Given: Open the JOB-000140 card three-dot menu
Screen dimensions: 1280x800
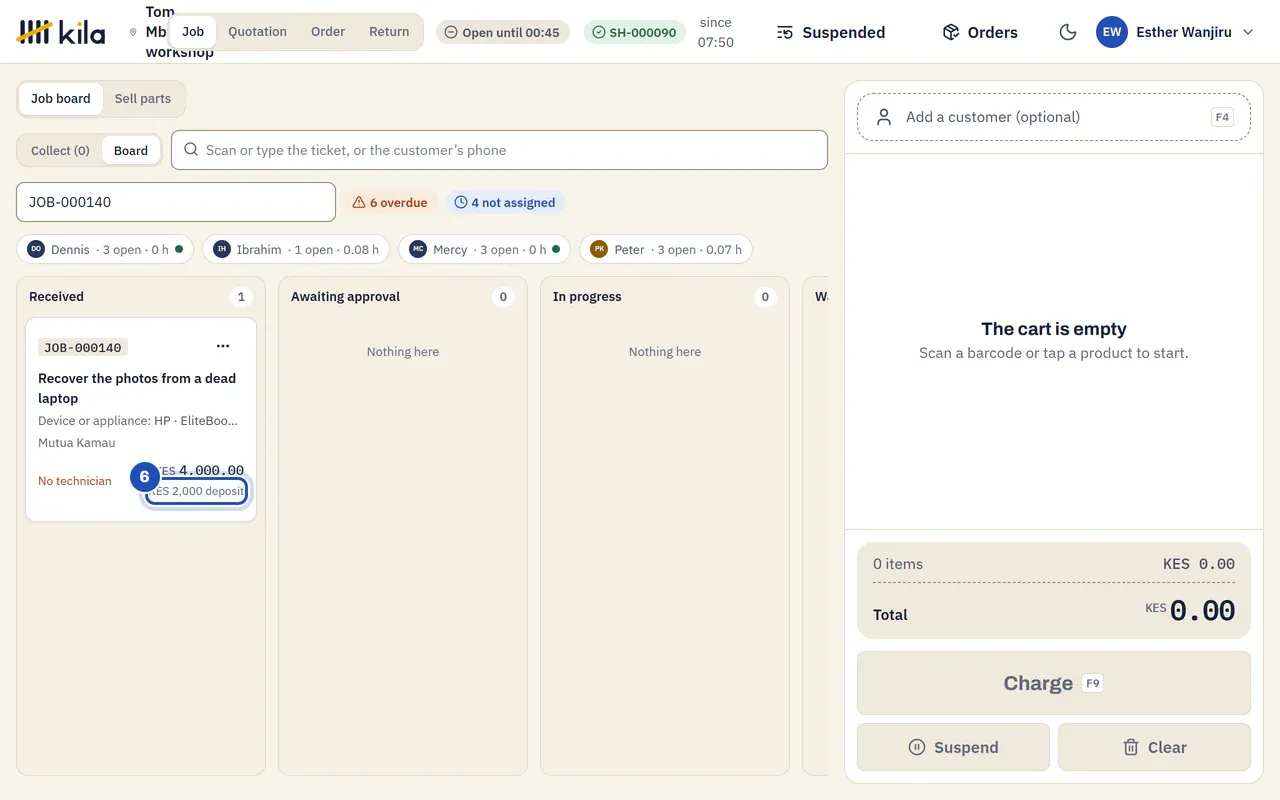Looking at the screenshot, I should (223, 346).
